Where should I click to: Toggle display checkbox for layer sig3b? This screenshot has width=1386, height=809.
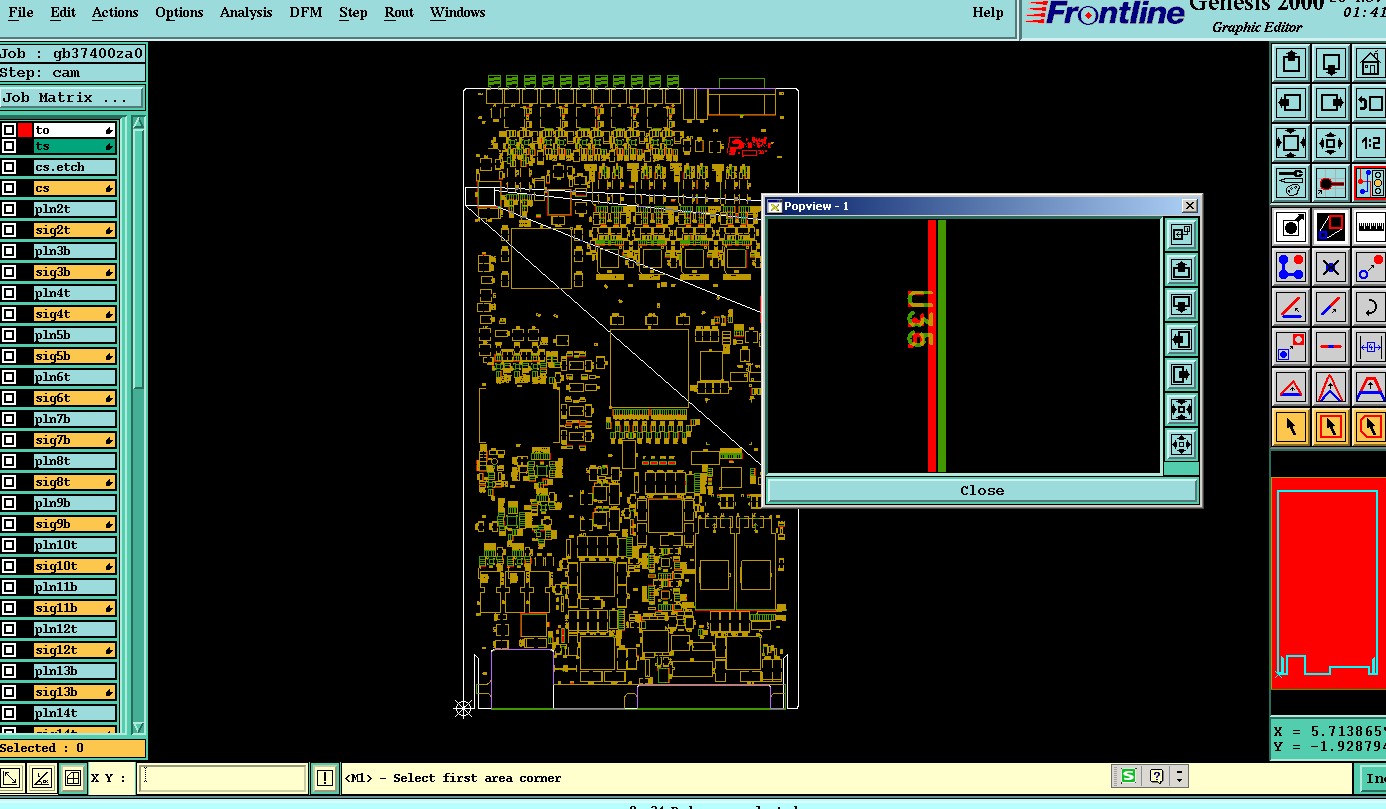click(x=9, y=272)
